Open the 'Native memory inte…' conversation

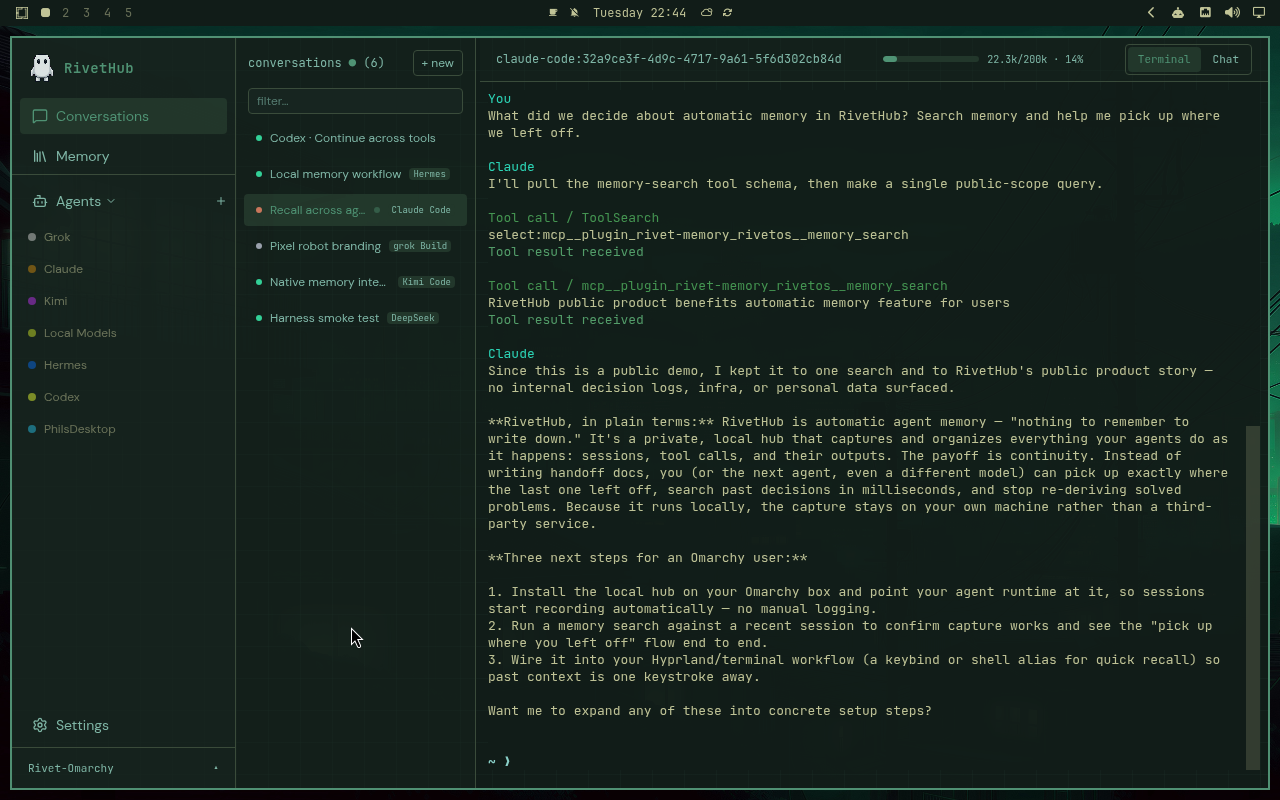(x=355, y=282)
